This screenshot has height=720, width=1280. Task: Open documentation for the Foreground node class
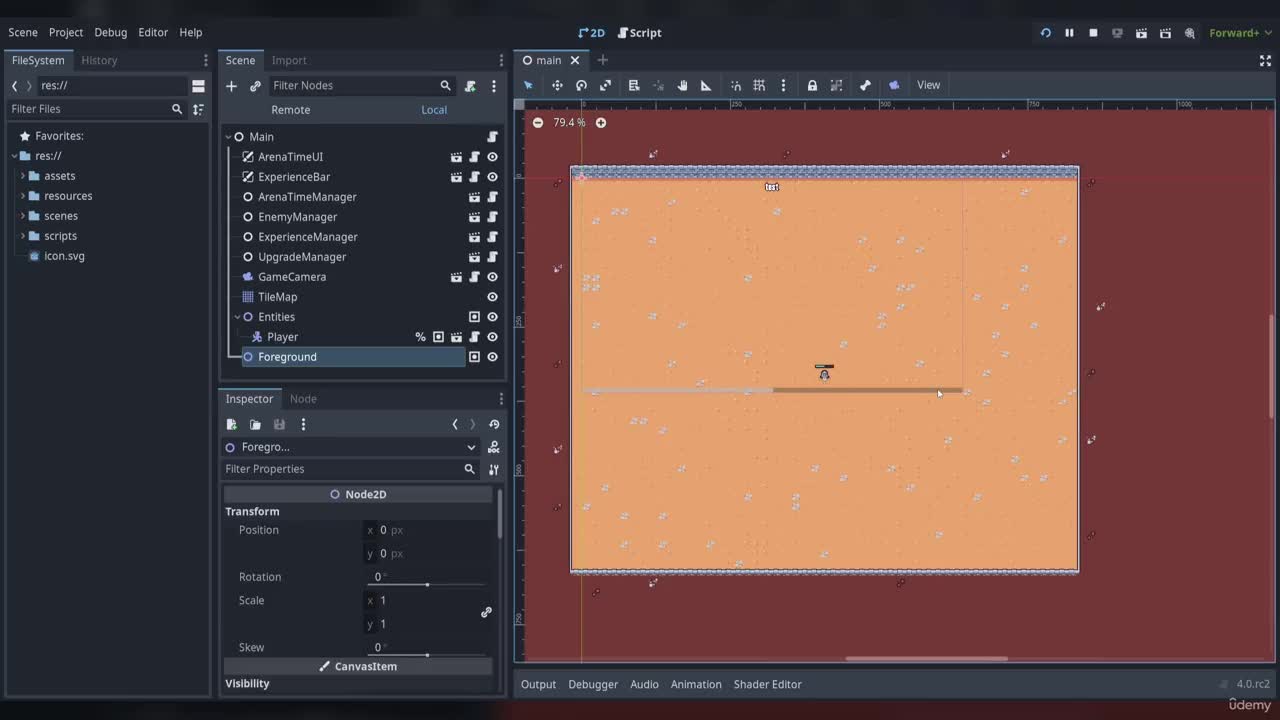point(494,447)
